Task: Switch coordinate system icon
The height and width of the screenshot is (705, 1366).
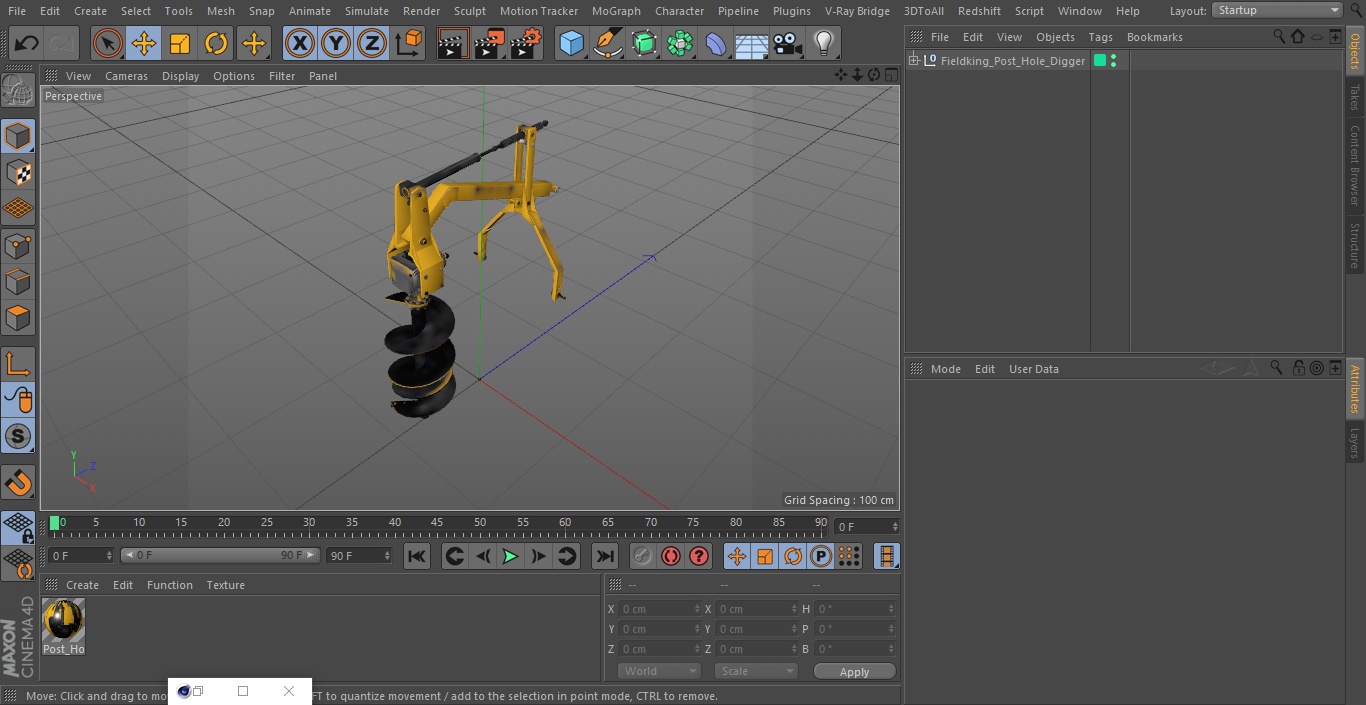Action: pyautogui.click(x=409, y=43)
